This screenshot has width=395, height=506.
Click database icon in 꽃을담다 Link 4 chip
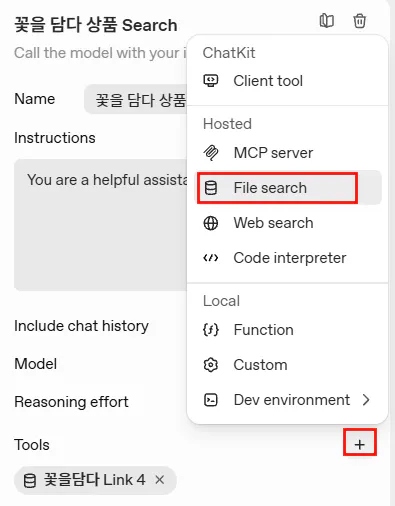point(30,481)
